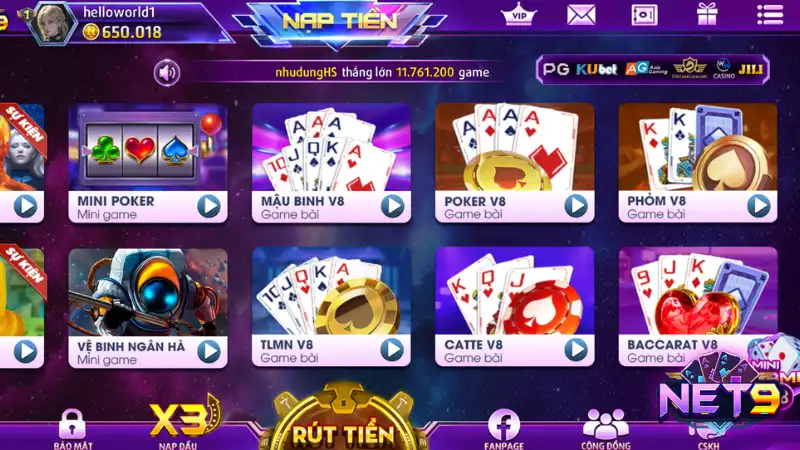Click the Nạp Tiền deposit button
800x450 pixels.
(x=339, y=21)
